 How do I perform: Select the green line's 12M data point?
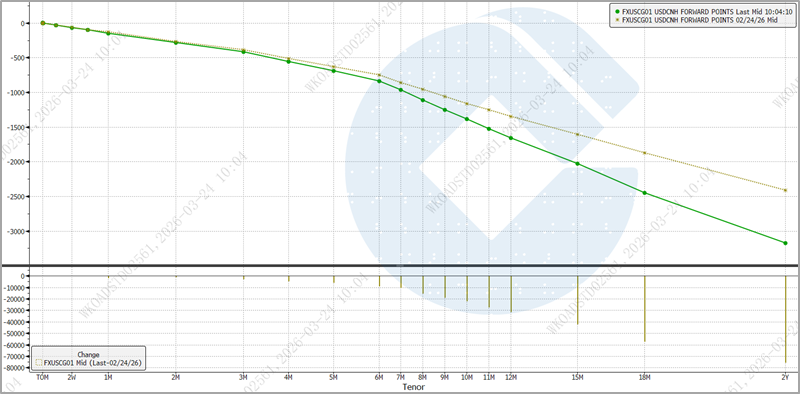(511, 138)
